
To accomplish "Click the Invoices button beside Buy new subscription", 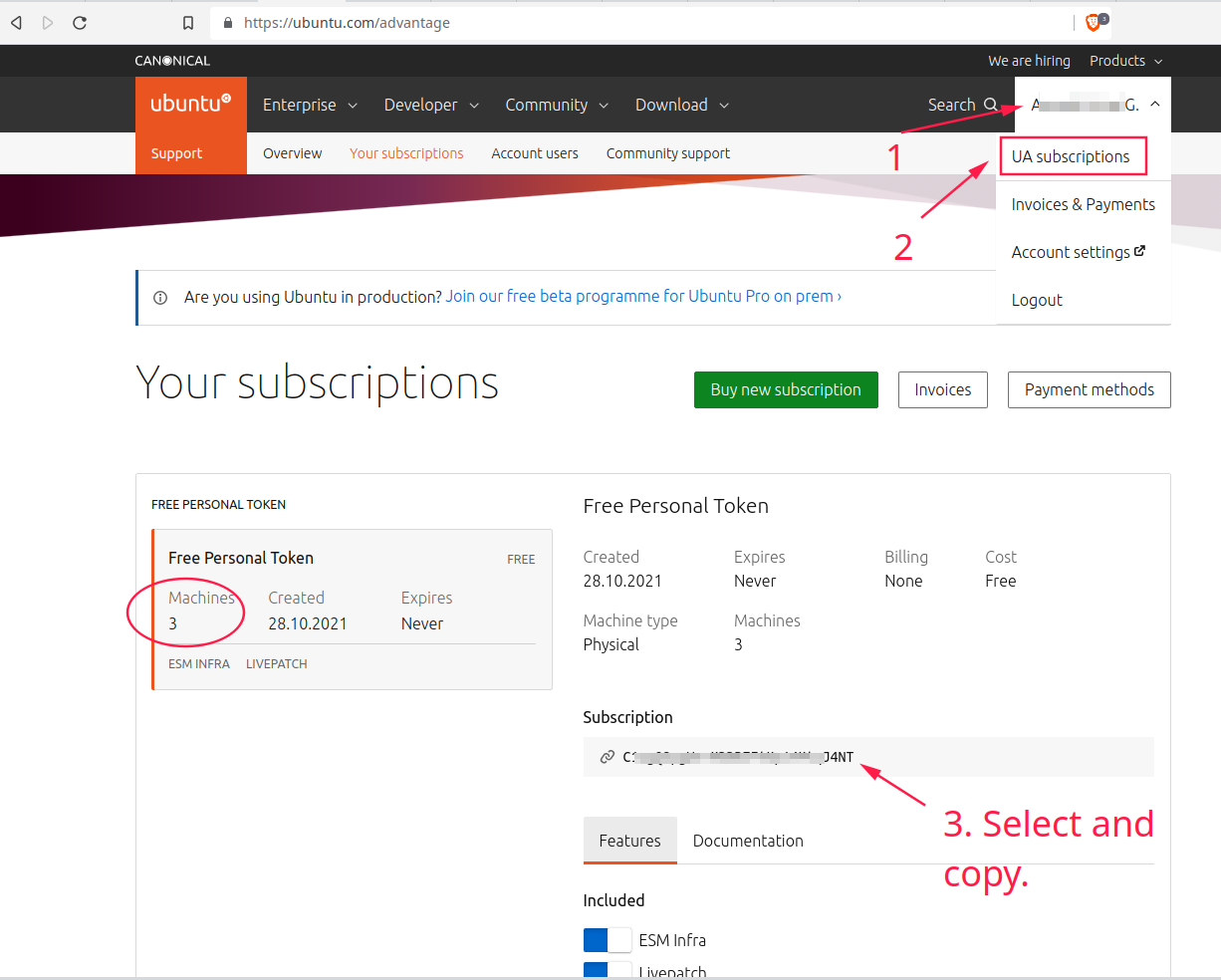I will [x=943, y=389].
